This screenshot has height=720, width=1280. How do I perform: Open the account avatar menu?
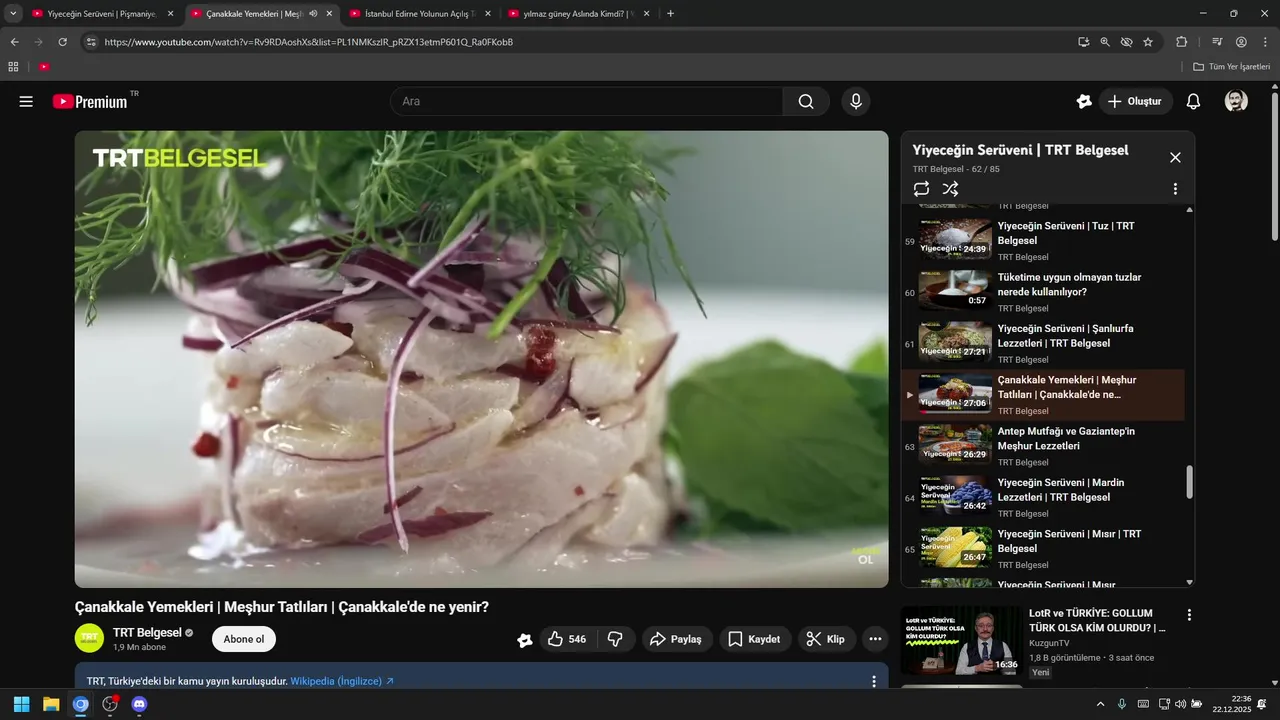(1236, 101)
